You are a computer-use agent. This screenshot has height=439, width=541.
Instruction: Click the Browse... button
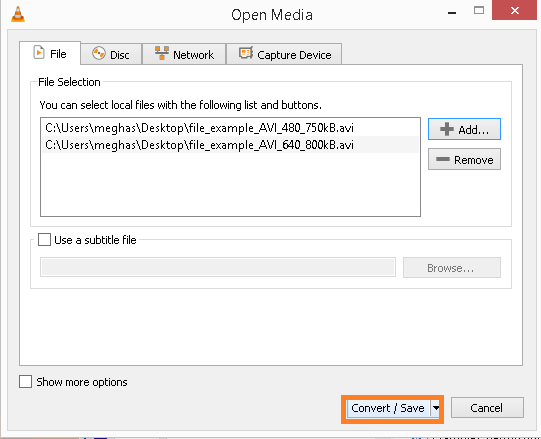pyautogui.click(x=452, y=267)
